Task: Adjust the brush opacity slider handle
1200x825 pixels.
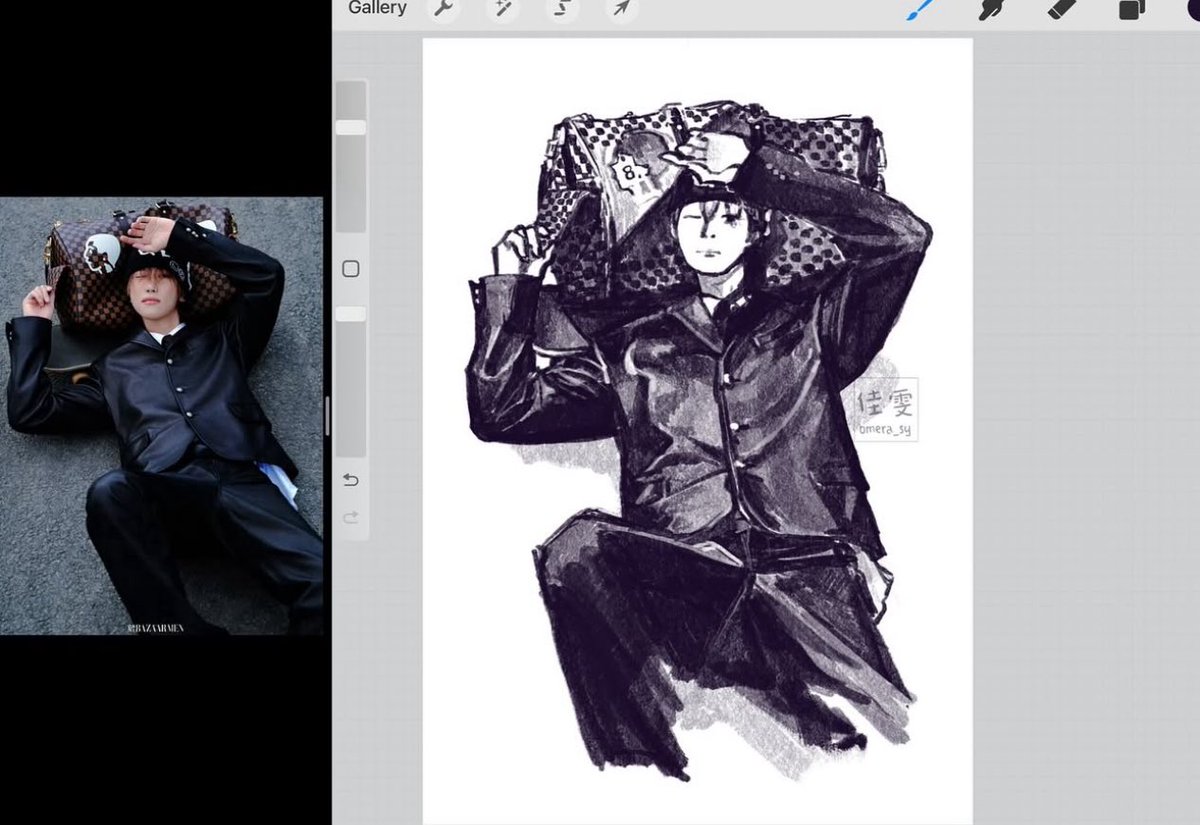Action: [351, 314]
